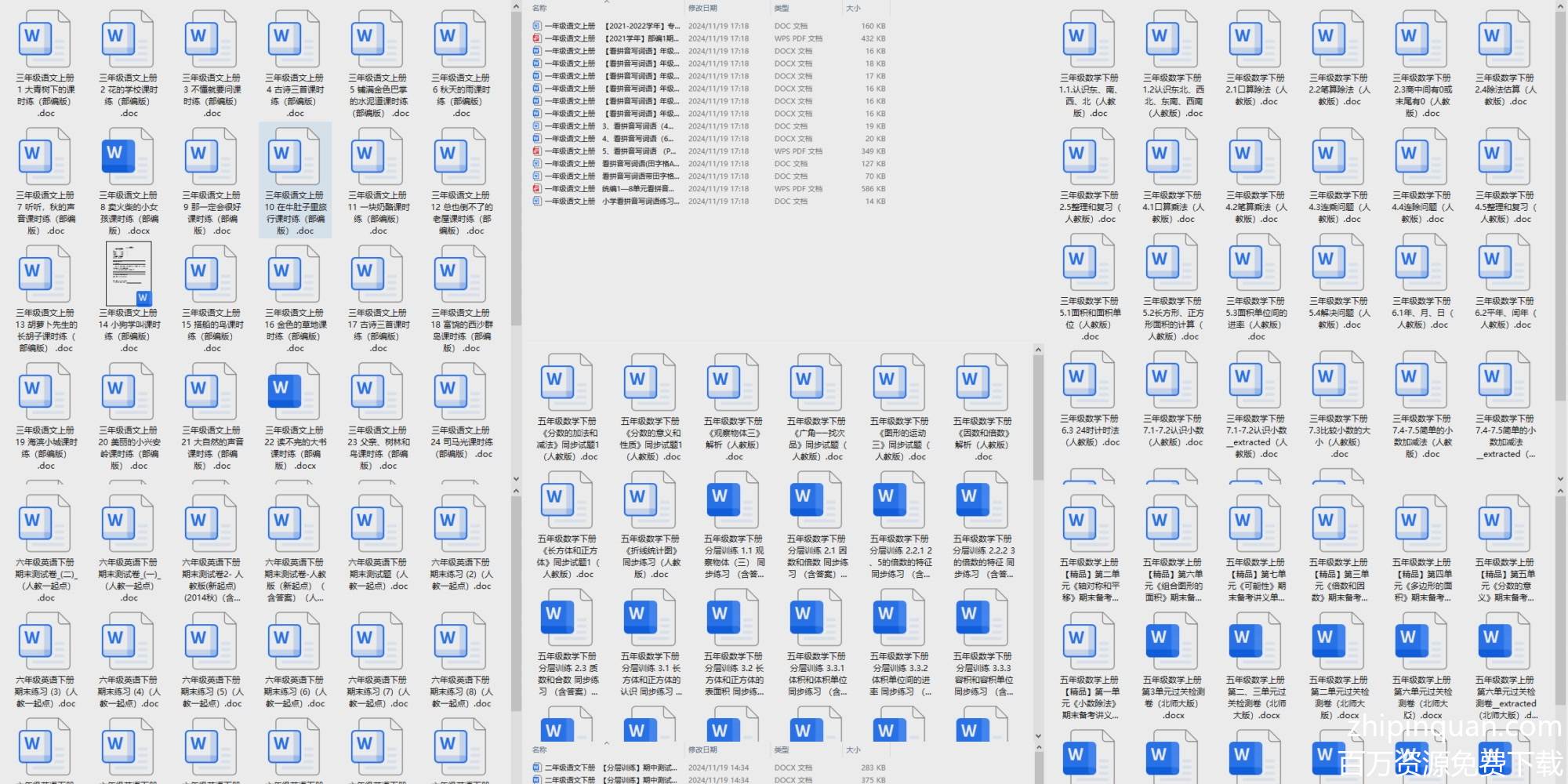1568x784 pixels.
Task: Sort 一年级语文上册 list by 大小 column
Action: pyautogui.click(x=853, y=9)
